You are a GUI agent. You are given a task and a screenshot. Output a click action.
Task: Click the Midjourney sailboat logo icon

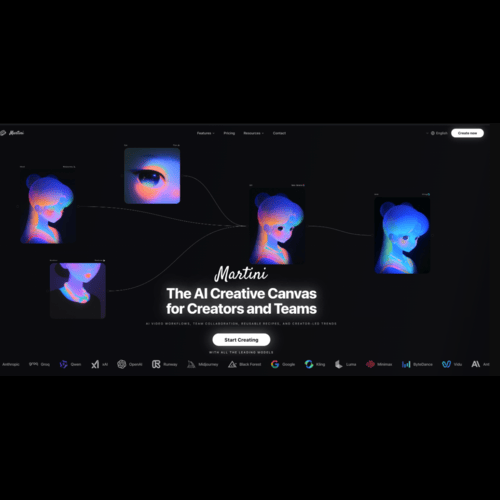pos(191,364)
